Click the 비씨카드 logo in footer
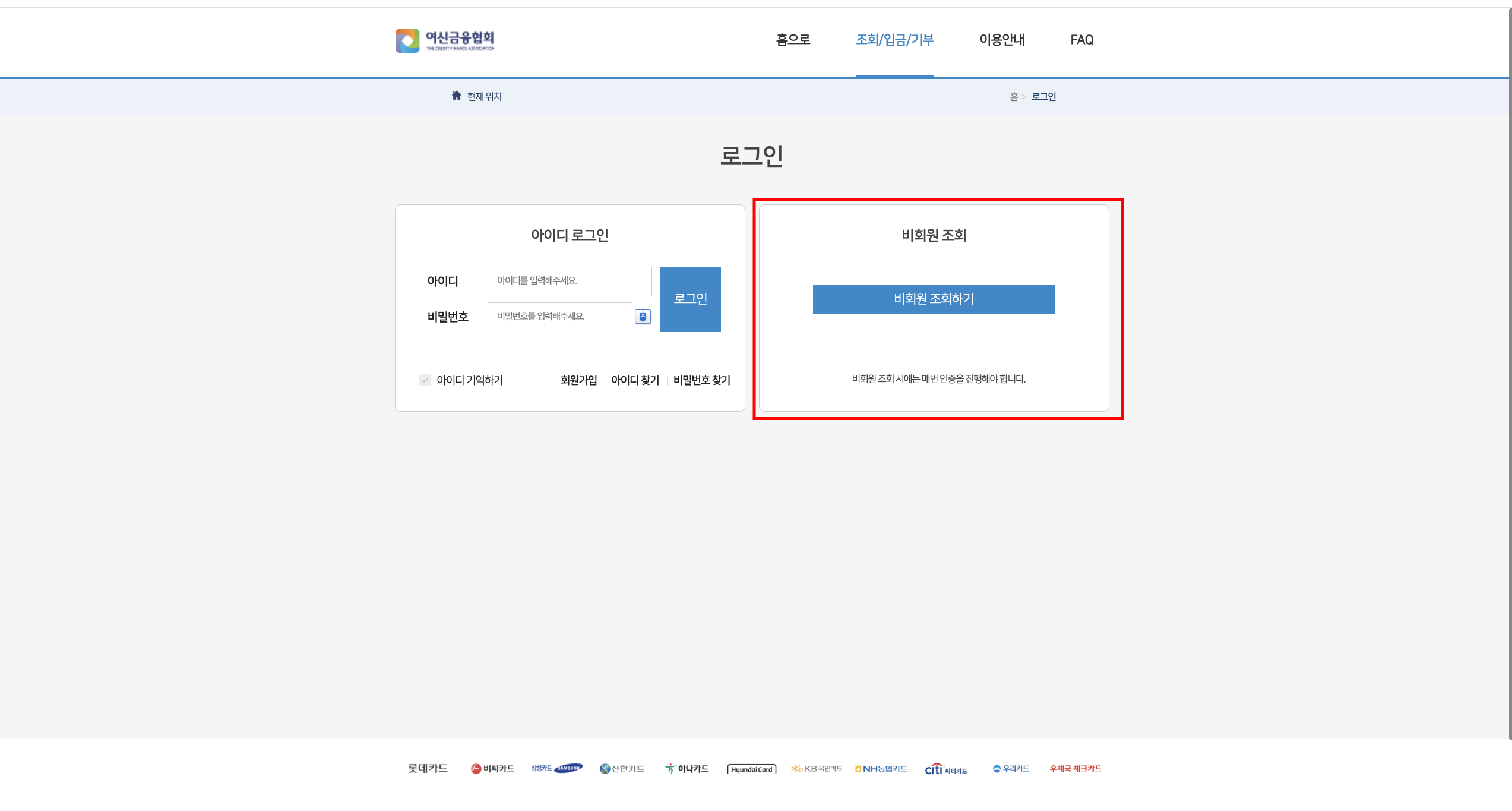Viewport: 1512px width, 811px height. (x=492, y=768)
